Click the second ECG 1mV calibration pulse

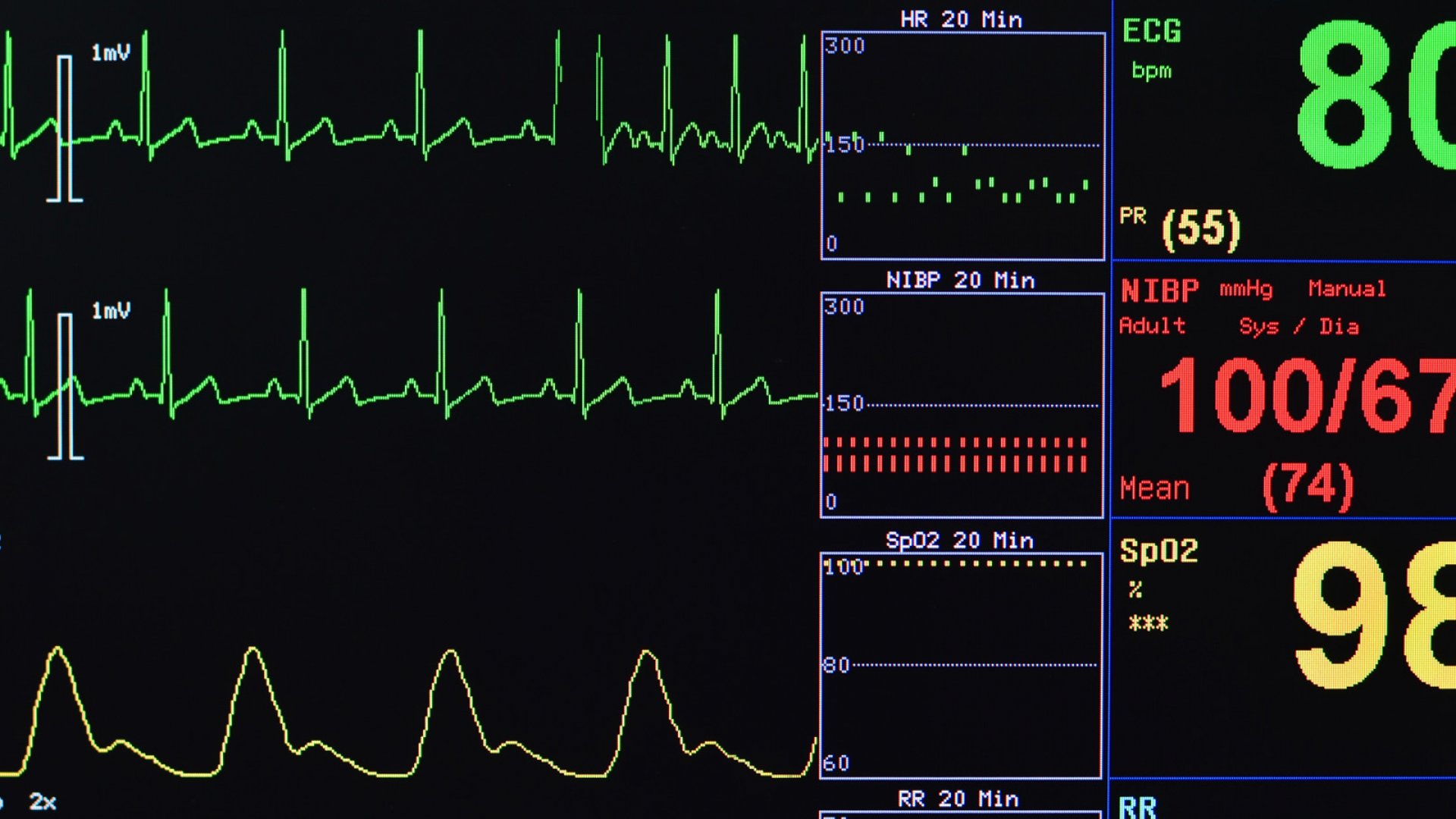pos(66,387)
